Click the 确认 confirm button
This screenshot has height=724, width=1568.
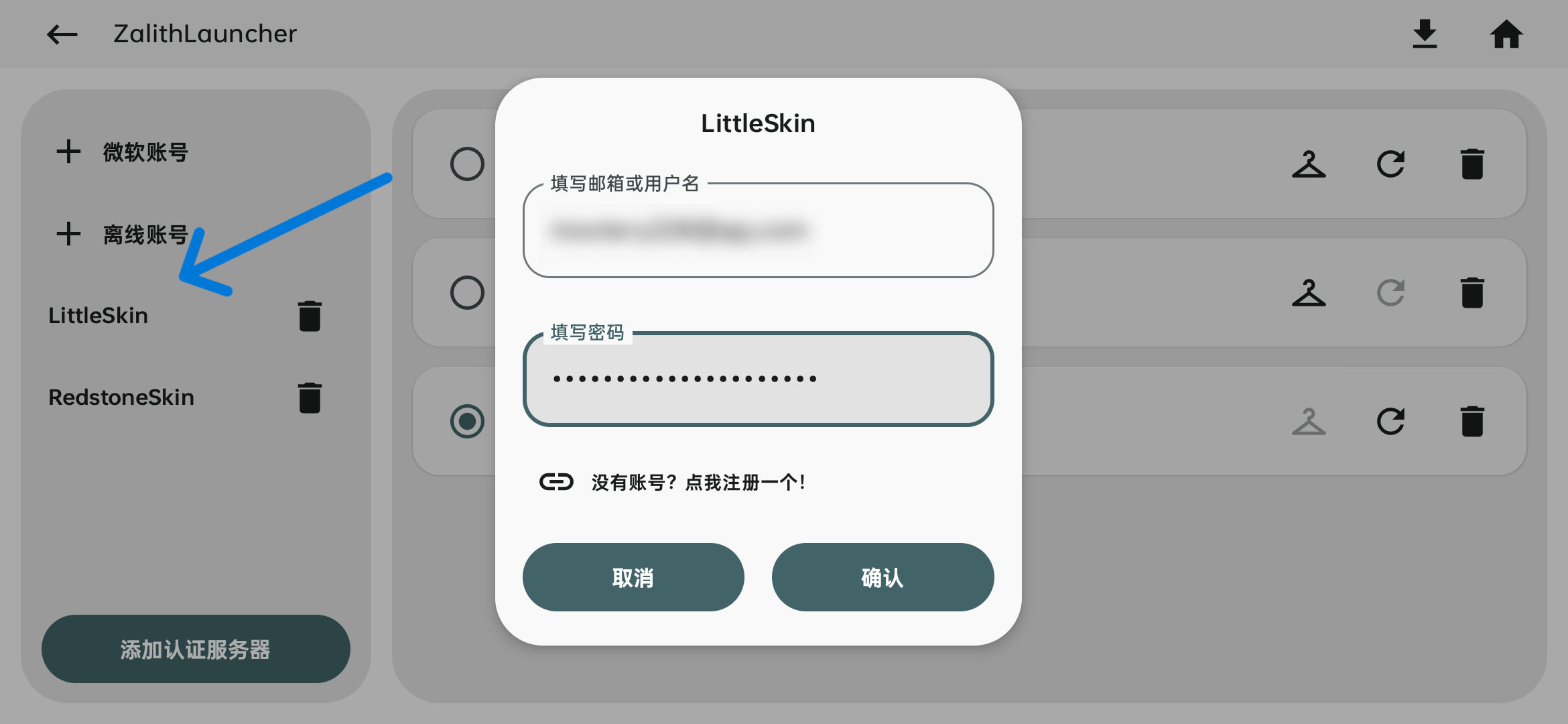pos(883,577)
